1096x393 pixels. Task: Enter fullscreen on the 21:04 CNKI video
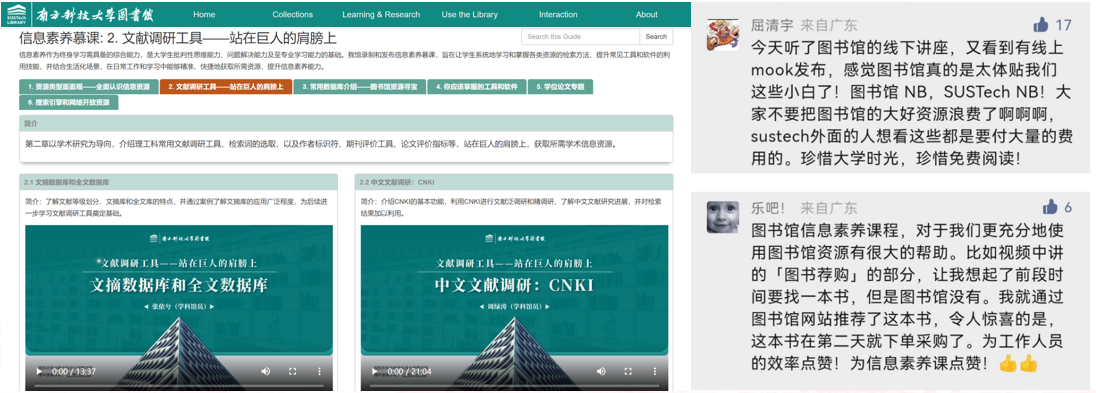point(628,371)
